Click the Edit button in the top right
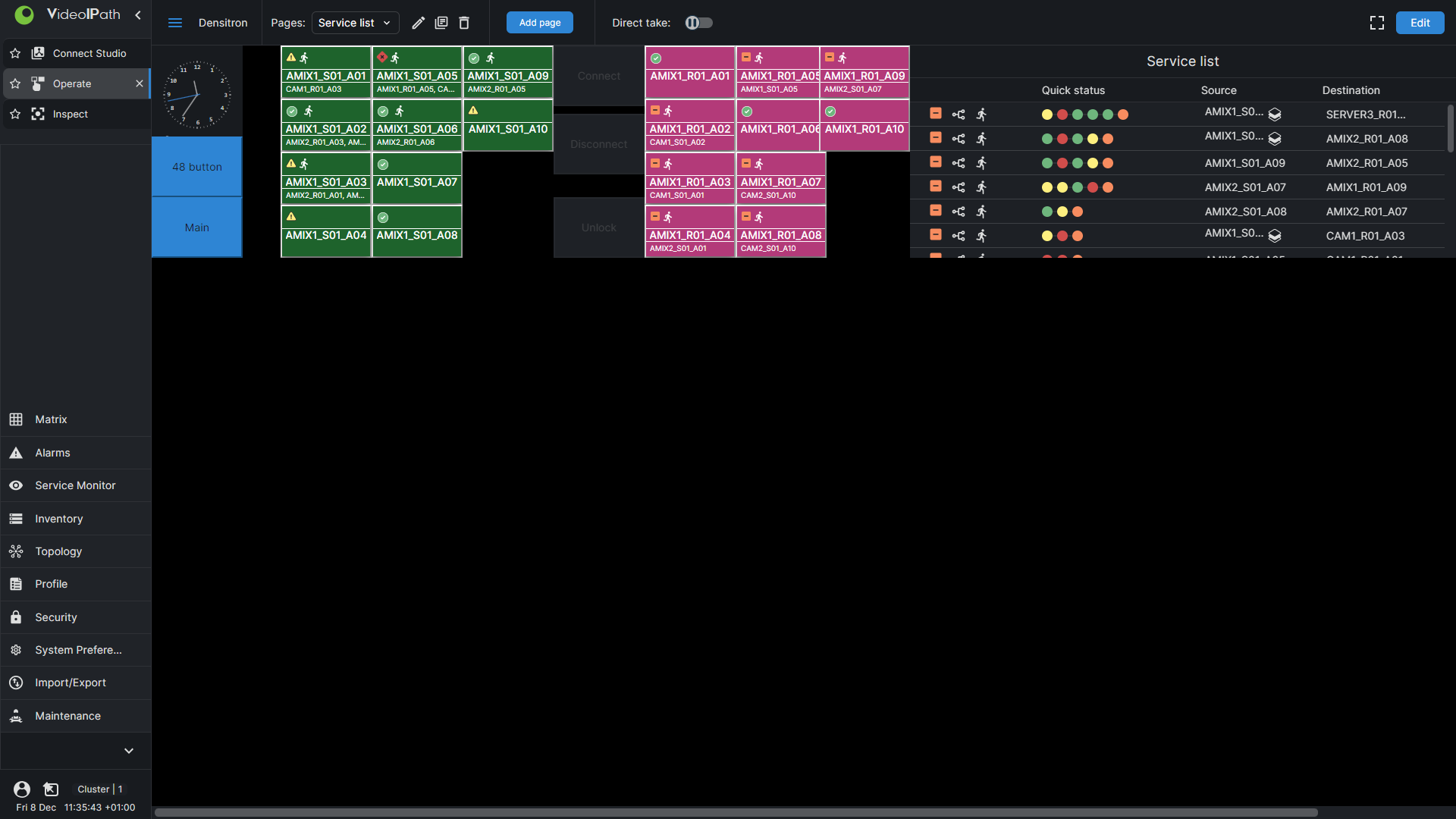This screenshot has height=819, width=1456. coord(1420,23)
